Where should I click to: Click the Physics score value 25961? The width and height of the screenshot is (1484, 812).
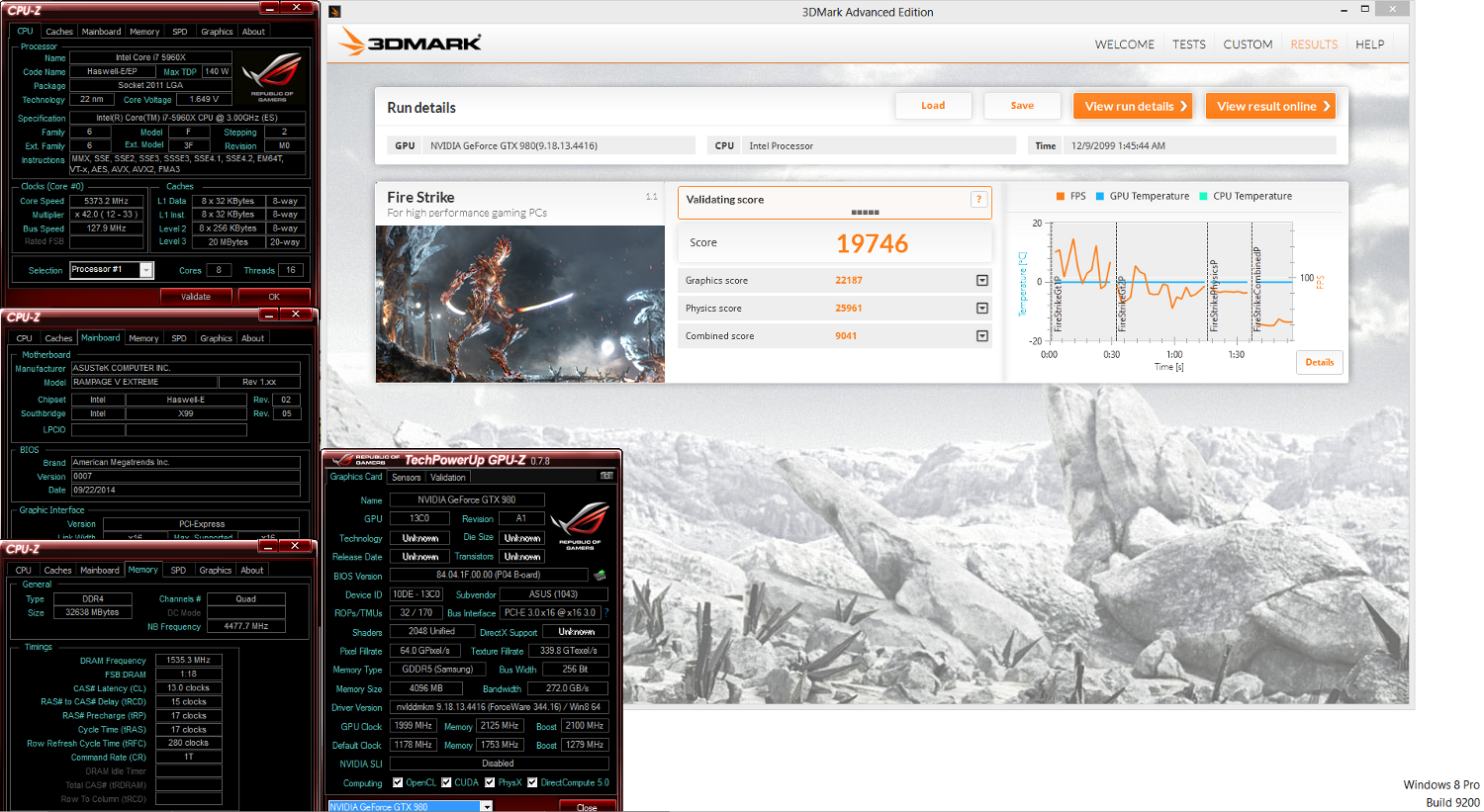[849, 308]
